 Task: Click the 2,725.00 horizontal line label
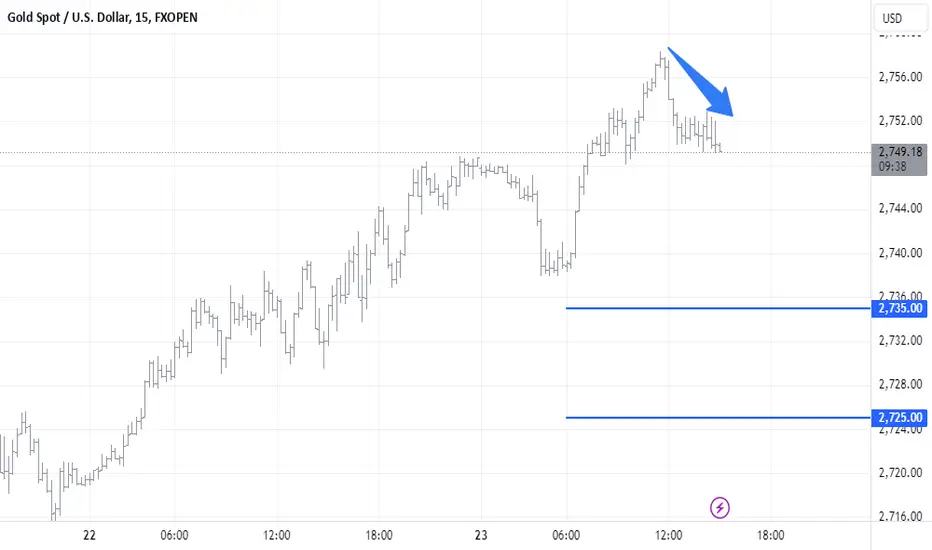(899, 417)
